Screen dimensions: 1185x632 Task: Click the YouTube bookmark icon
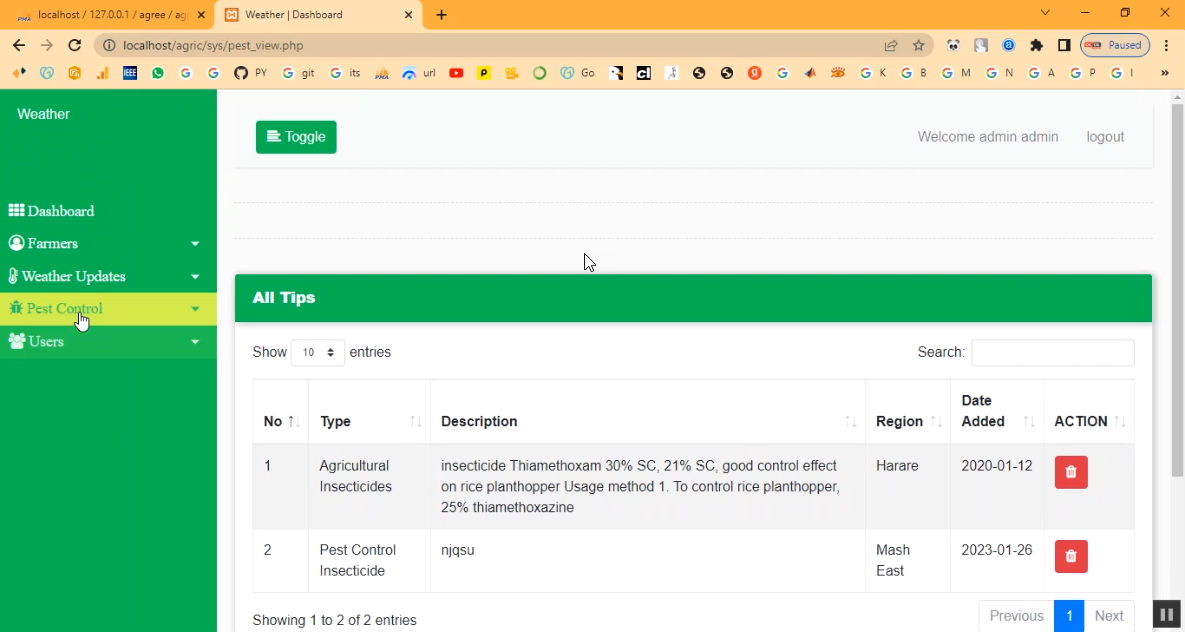tap(456, 73)
